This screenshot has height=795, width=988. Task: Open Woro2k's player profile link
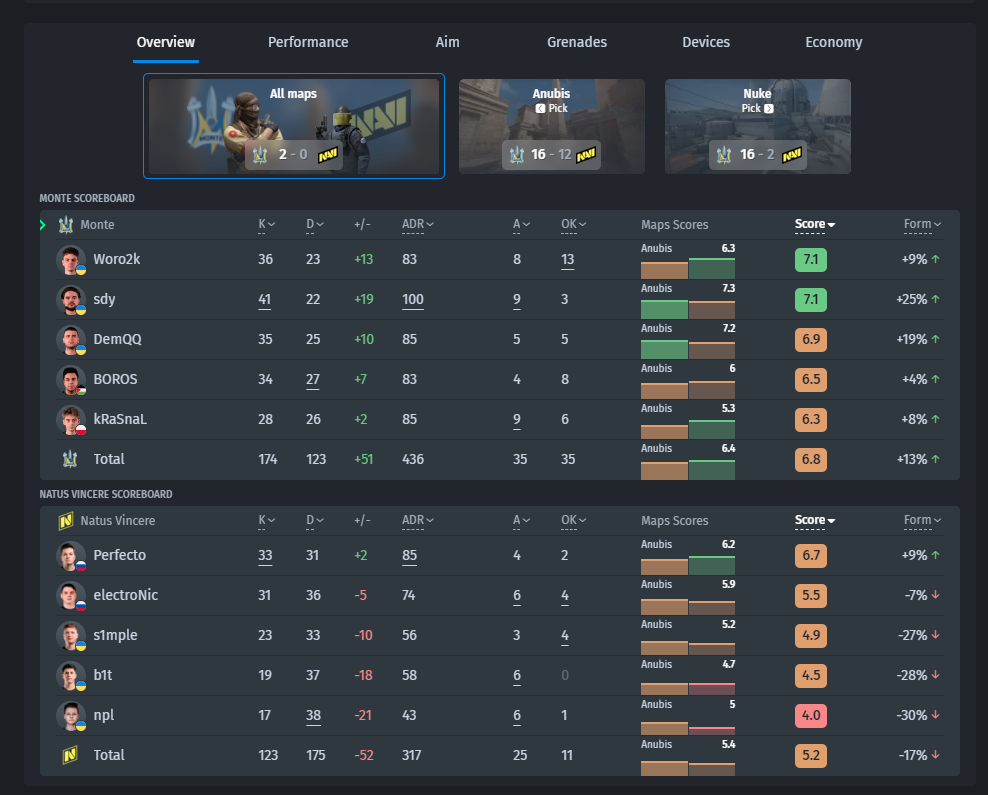pyautogui.click(x=117, y=260)
